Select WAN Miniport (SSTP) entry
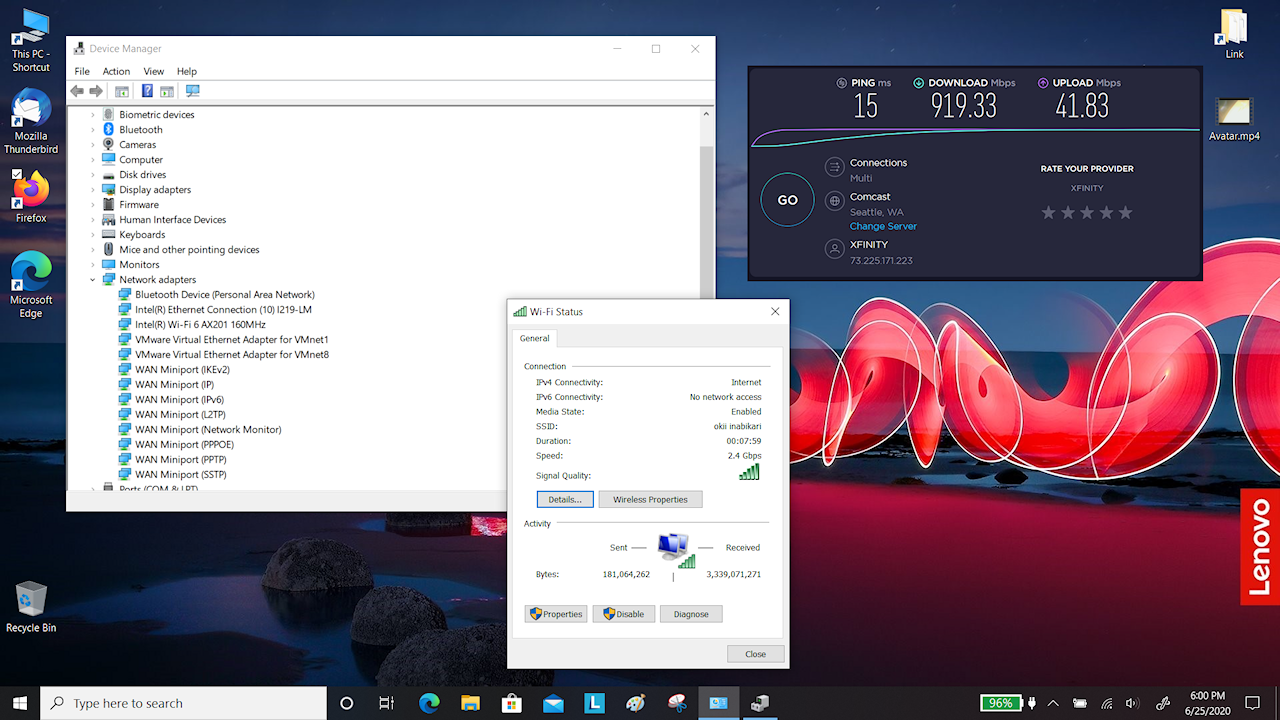The height and width of the screenshot is (720, 1280). pyautogui.click(x=181, y=475)
